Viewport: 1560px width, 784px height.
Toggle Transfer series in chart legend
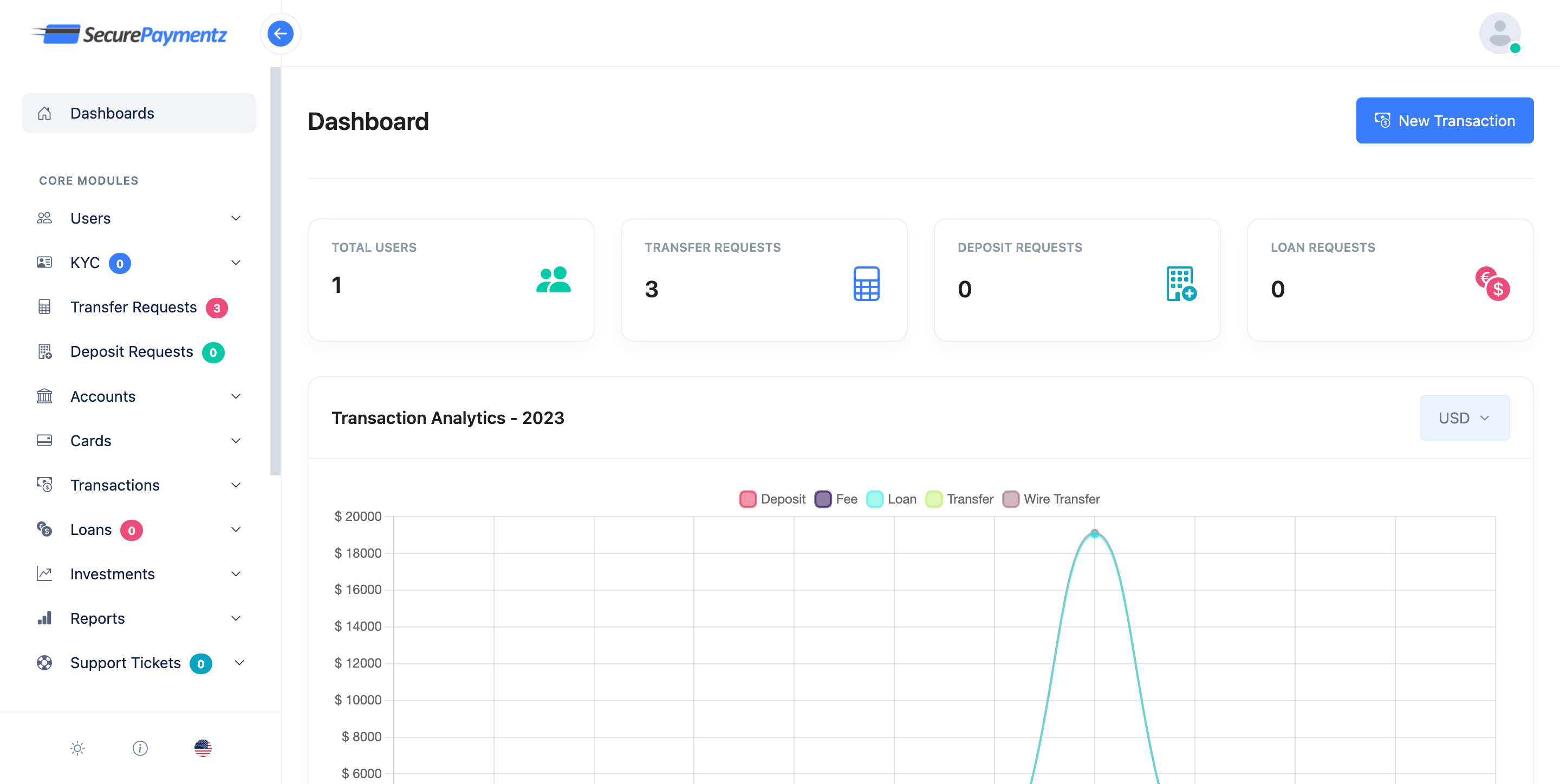pyautogui.click(x=959, y=499)
